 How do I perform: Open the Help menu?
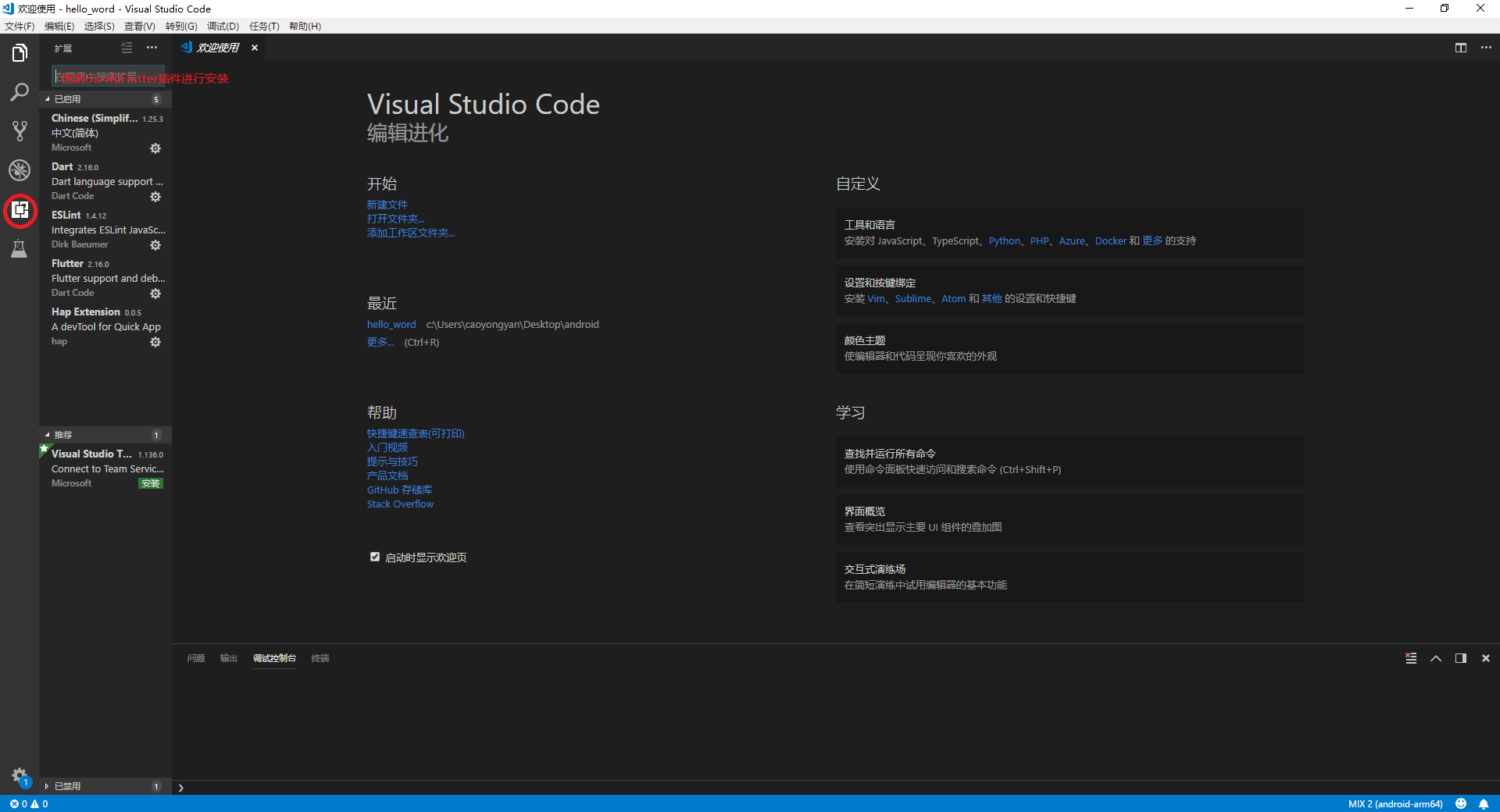pos(305,26)
